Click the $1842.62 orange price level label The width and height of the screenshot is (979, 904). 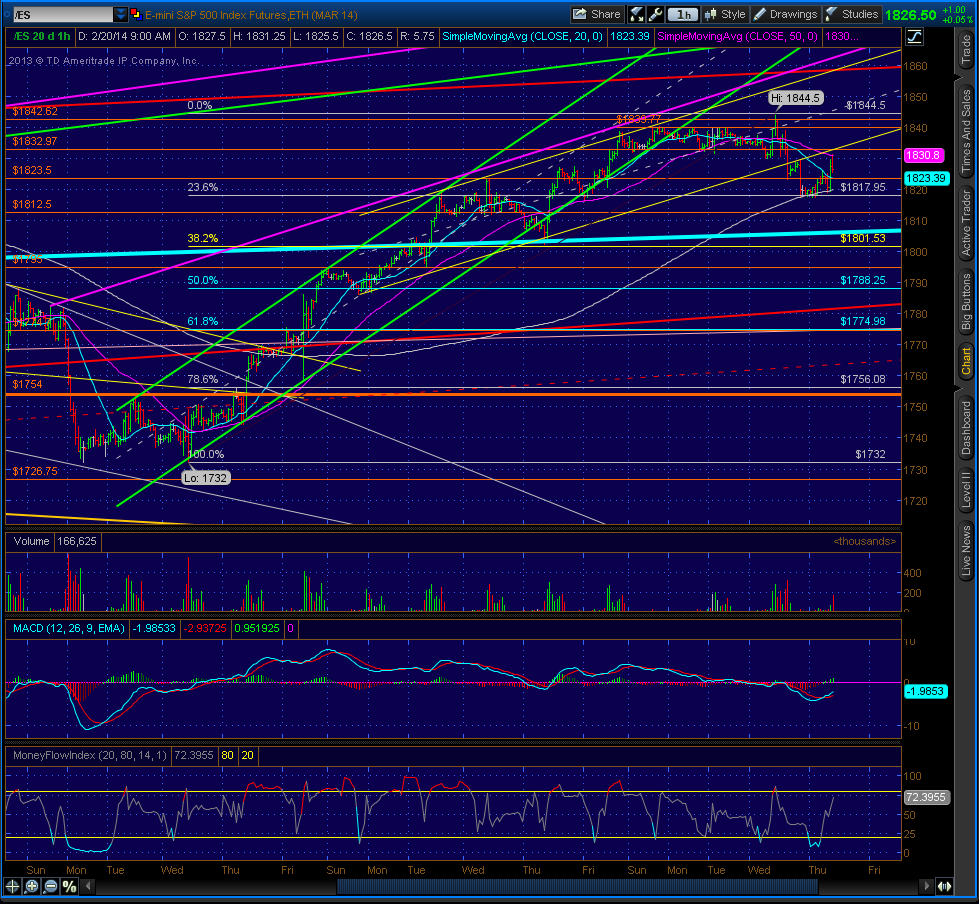click(35, 112)
